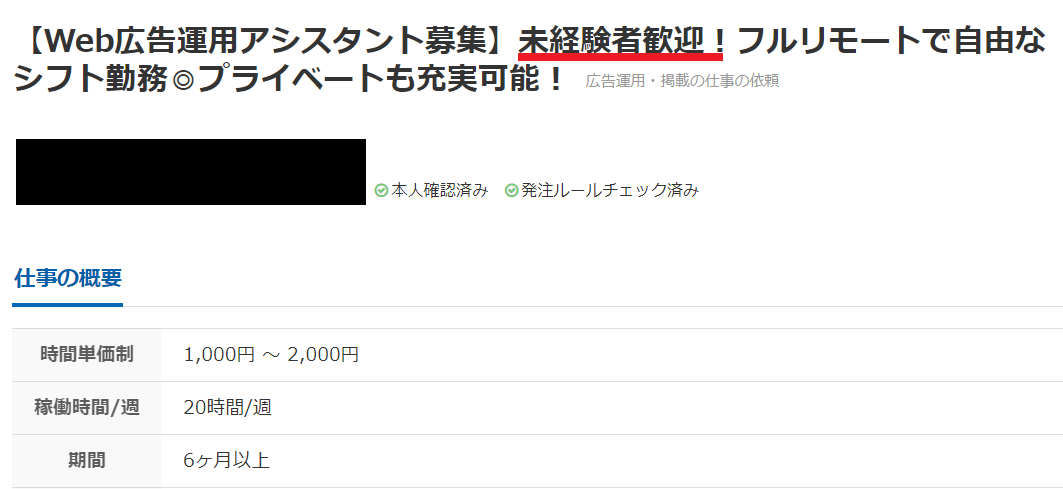The image size is (1063, 489).
Task: Click the フルリモートで自由な title text
Action: point(891,43)
